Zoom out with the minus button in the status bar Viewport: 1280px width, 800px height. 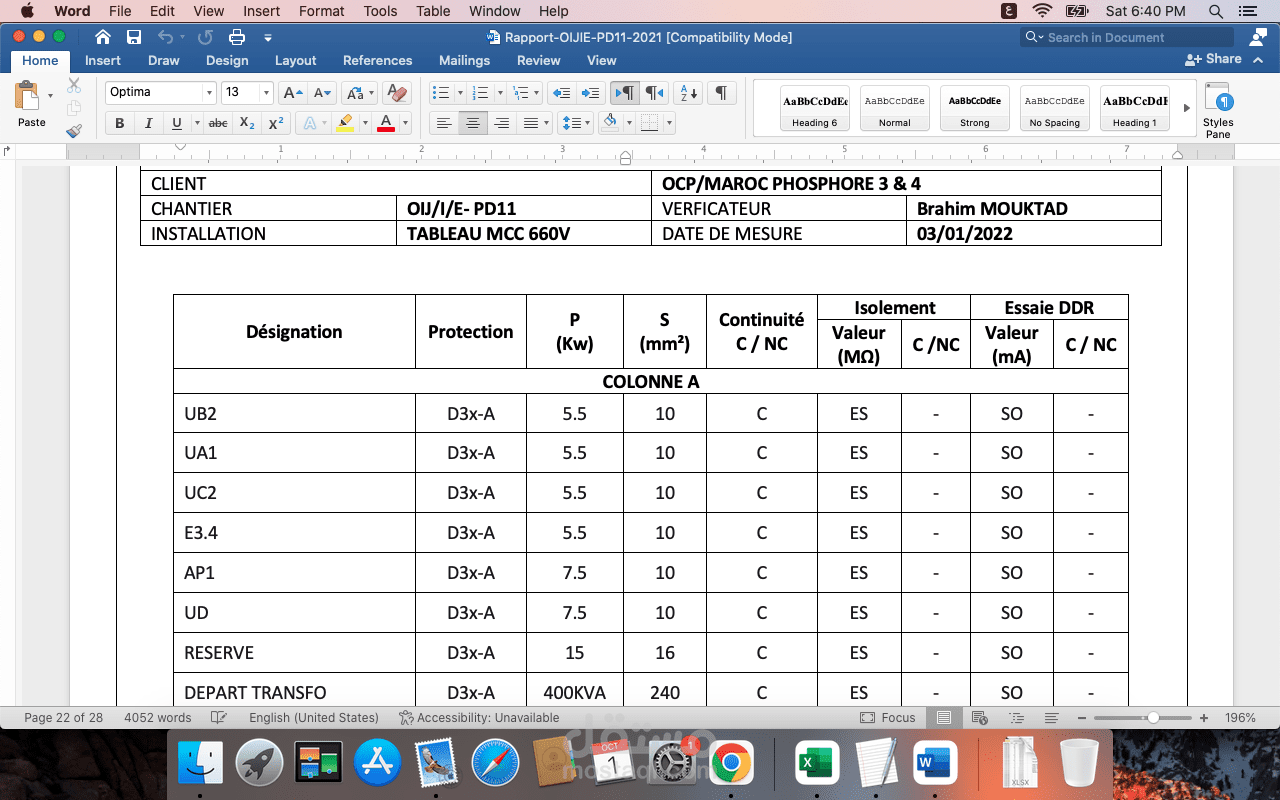point(1083,718)
